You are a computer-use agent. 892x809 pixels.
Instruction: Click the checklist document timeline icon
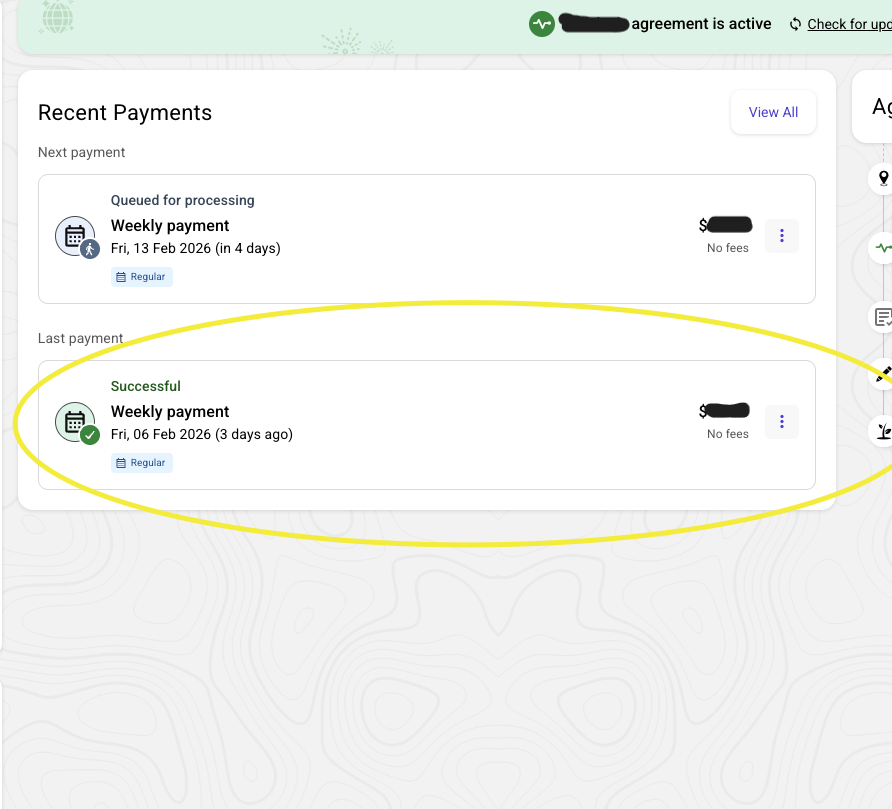883,317
